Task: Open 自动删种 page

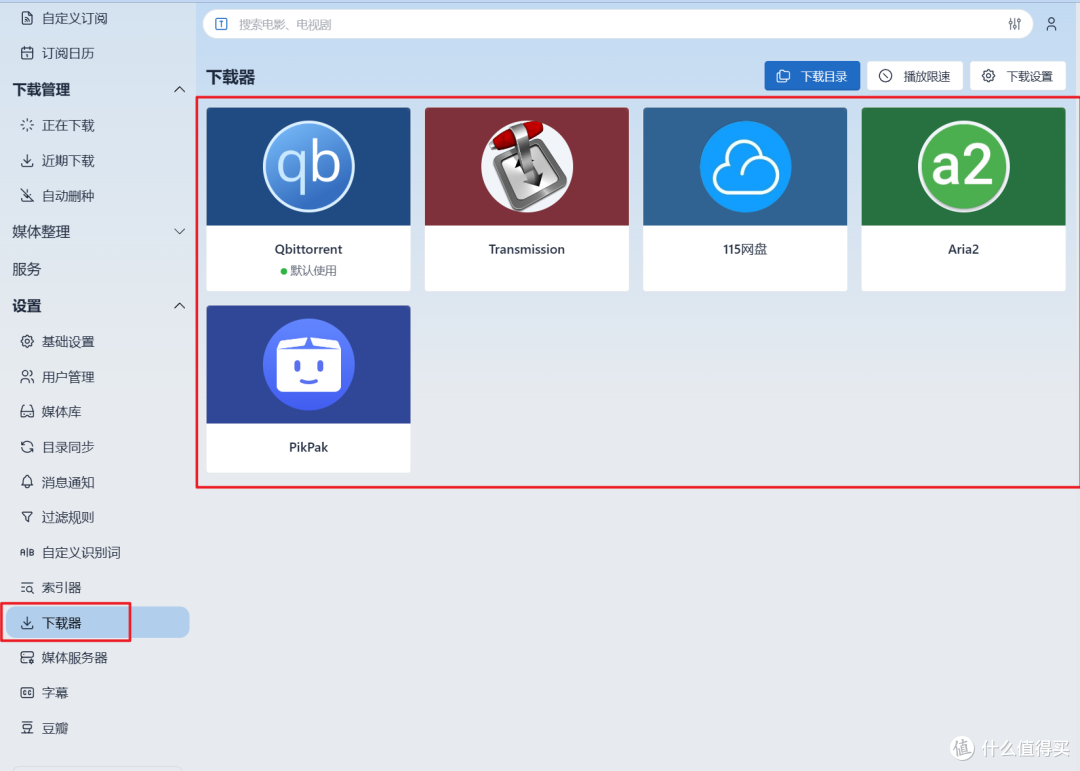Action: tap(68, 196)
